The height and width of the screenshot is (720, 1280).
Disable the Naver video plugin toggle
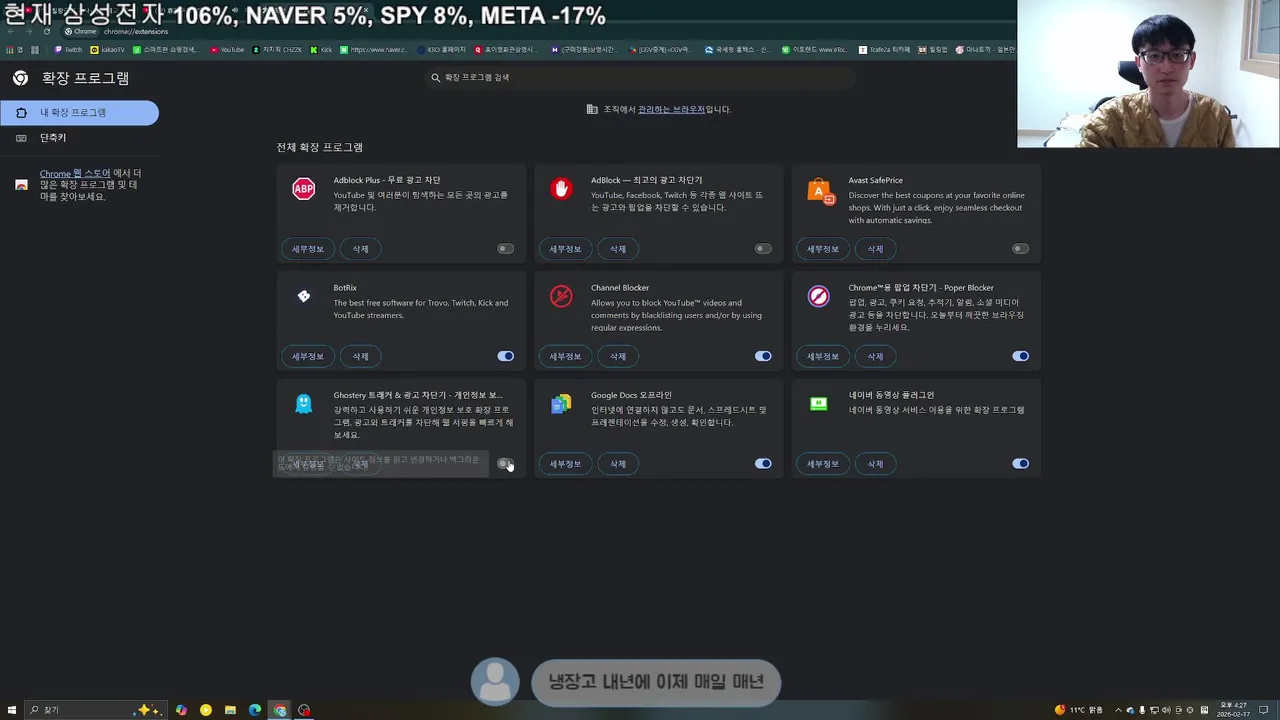pos(1020,464)
